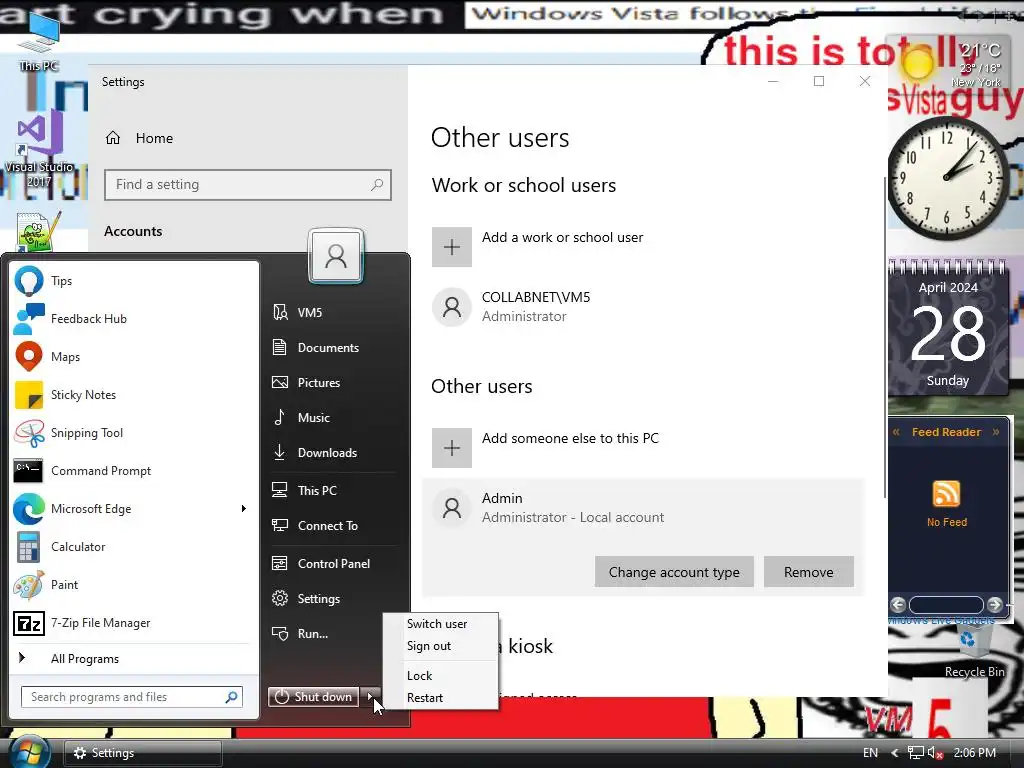
Task: Open Recycle Bin on desktop
Action: [974, 653]
